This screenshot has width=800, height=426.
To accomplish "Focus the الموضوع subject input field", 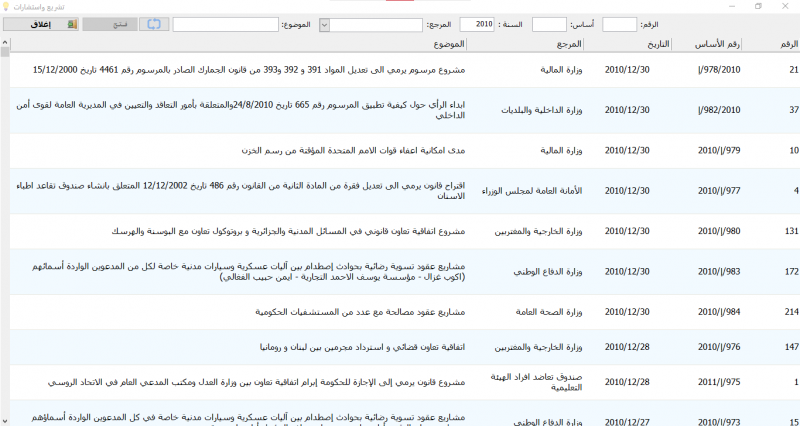I will [226, 24].
